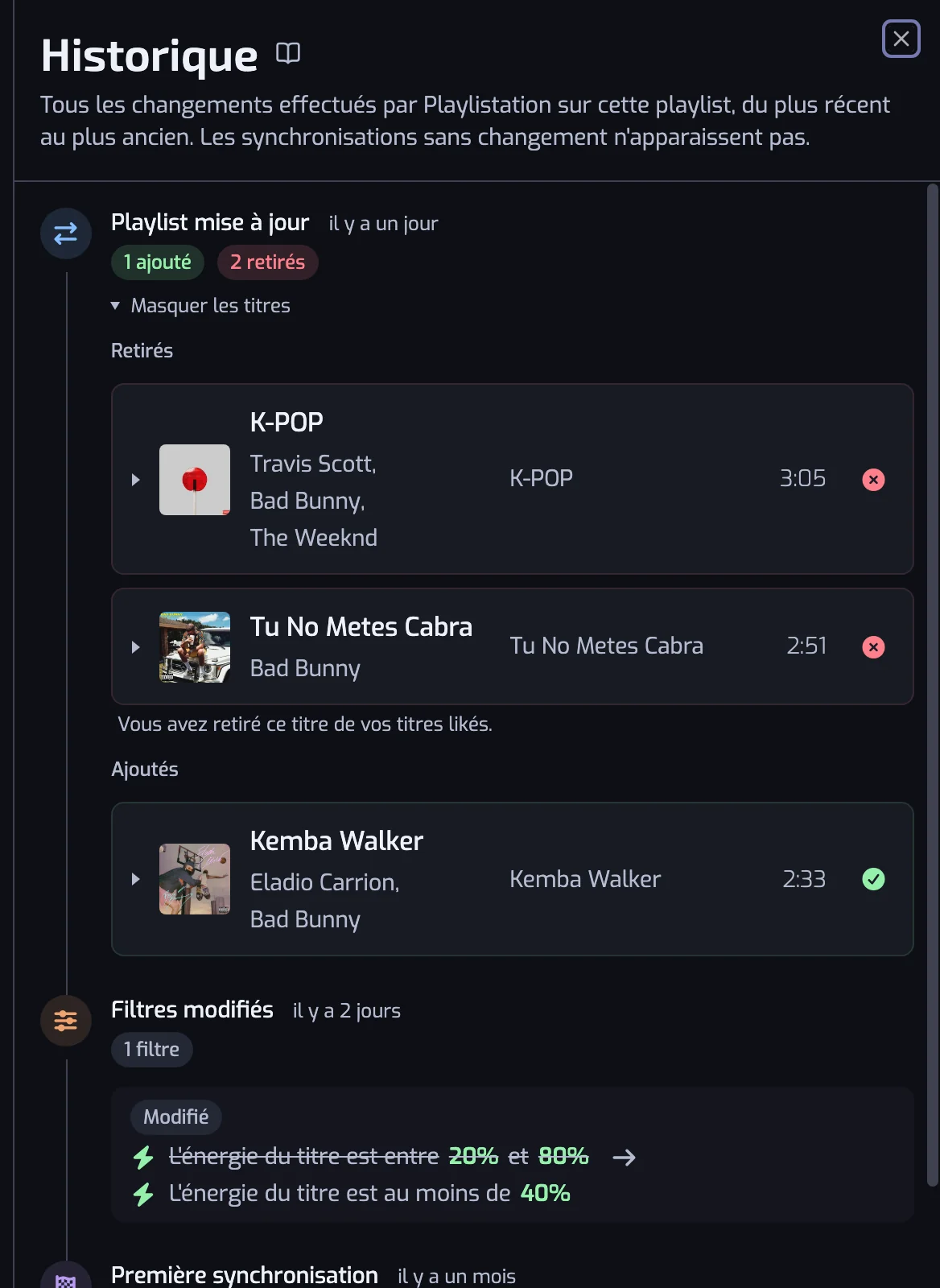The image size is (940, 1288).
Task: Click the 2 retirés red badge
Action: click(x=268, y=262)
